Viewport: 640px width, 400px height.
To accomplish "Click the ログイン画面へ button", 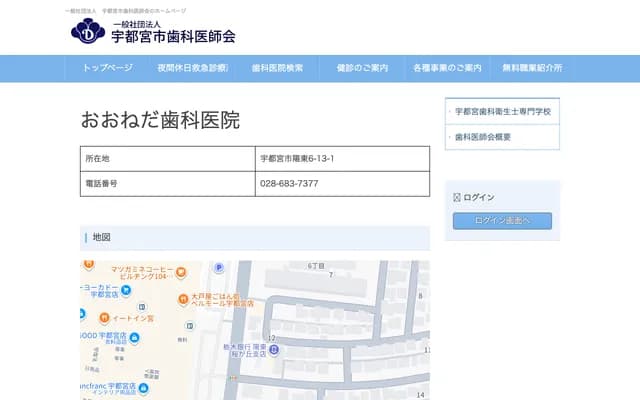I will click(x=502, y=221).
